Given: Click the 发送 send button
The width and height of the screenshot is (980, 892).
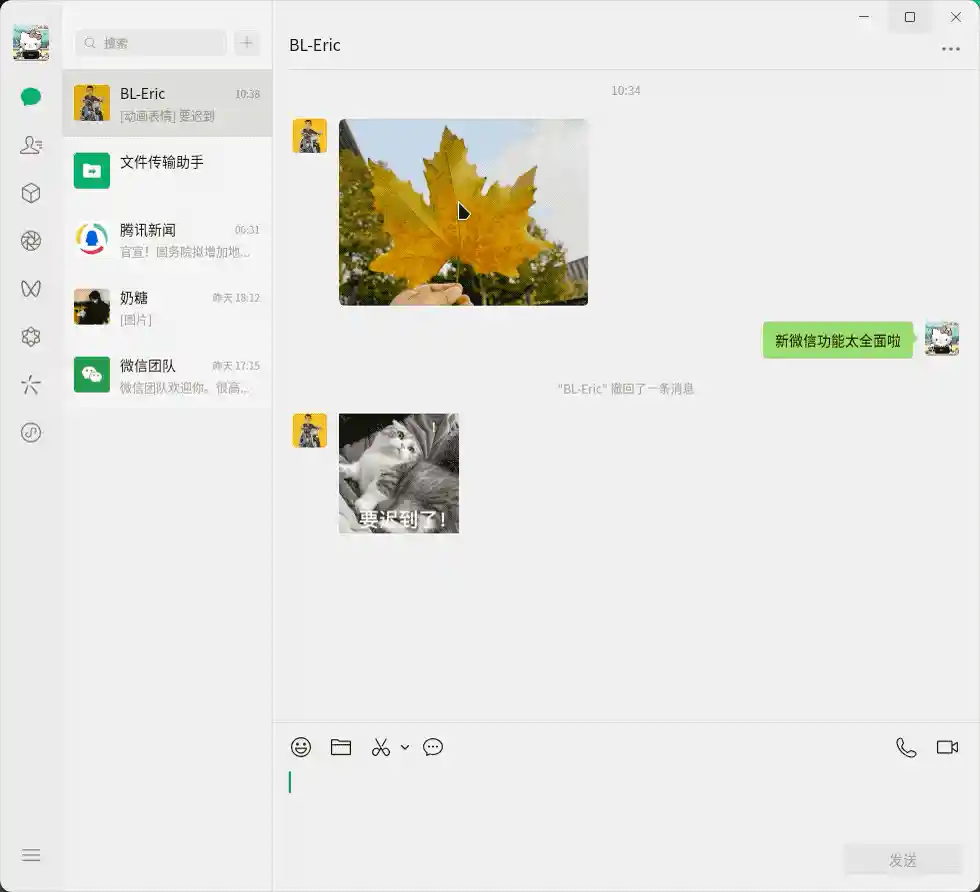Looking at the screenshot, I should tap(903, 860).
